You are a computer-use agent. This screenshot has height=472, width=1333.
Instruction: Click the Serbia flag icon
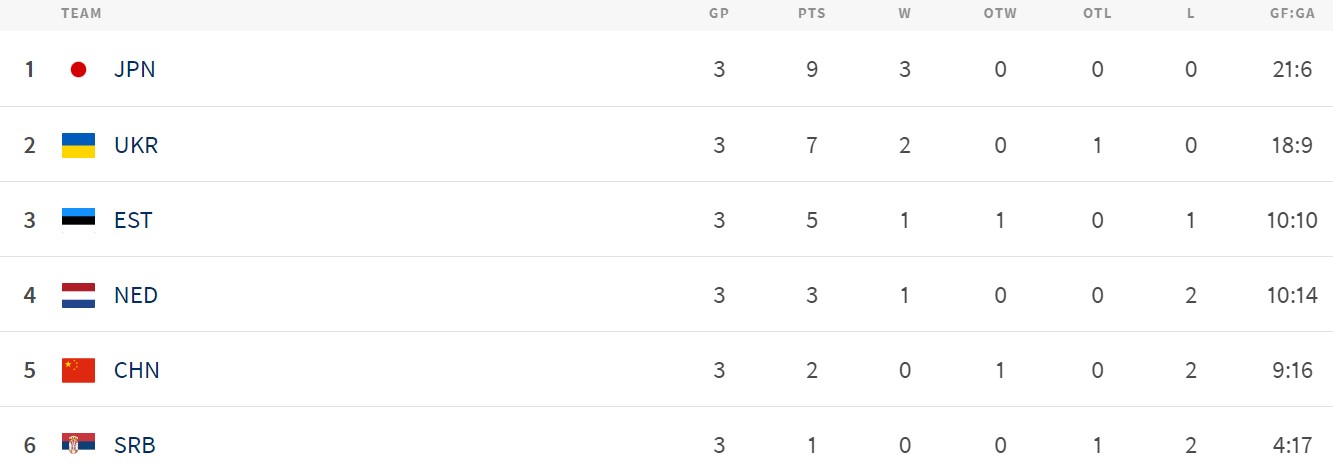click(x=78, y=445)
